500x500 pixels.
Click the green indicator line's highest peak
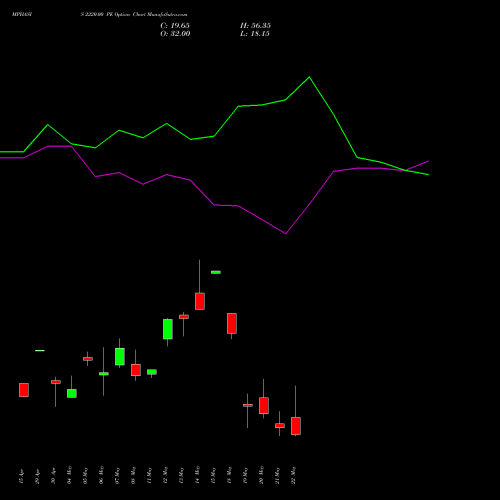[309, 77]
